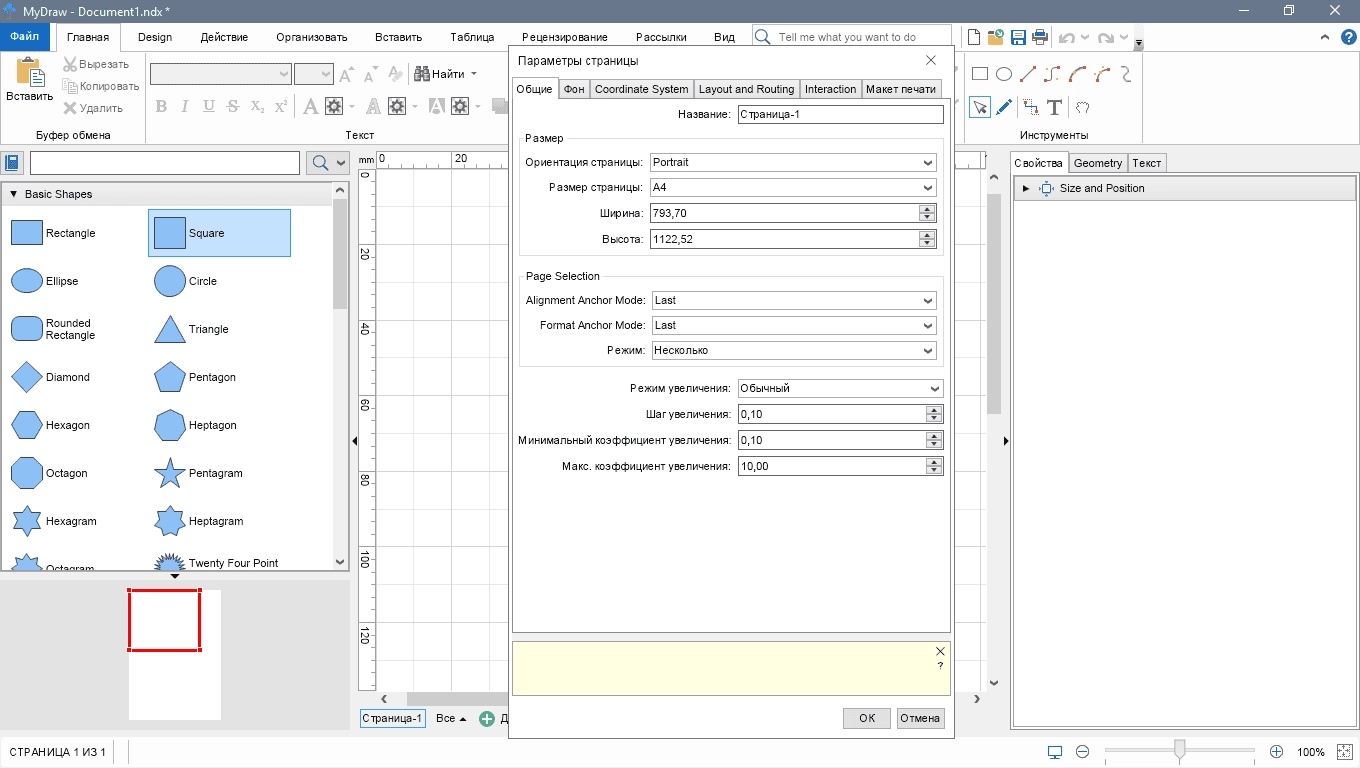The image size is (1360, 768).
Task: Select the Square shape in library
Action: pyautogui.click(x=219, y=233)
